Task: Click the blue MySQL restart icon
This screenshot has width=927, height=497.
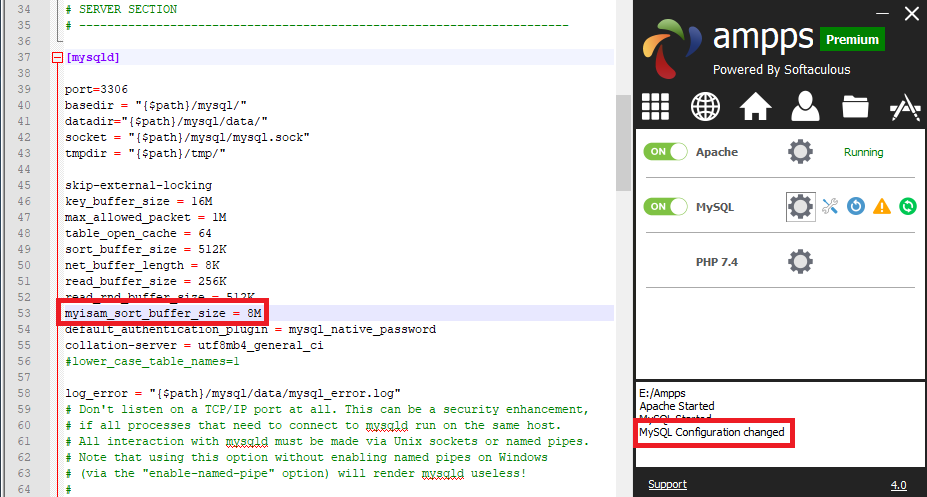Action: point(856,207)
